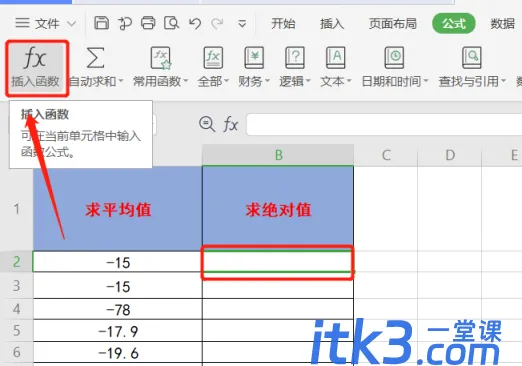Click the header cell 求绝对值
Screen dimensions: 522x366
[x=278, y=209]
